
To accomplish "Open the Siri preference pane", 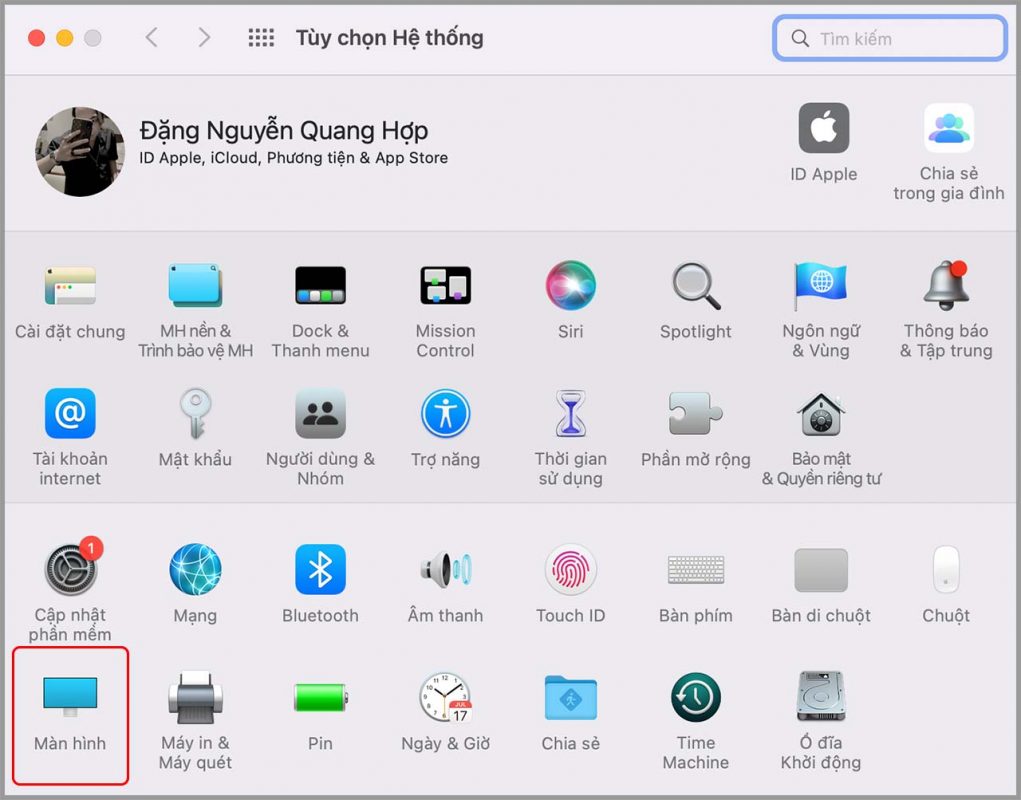I will (570, 286).
